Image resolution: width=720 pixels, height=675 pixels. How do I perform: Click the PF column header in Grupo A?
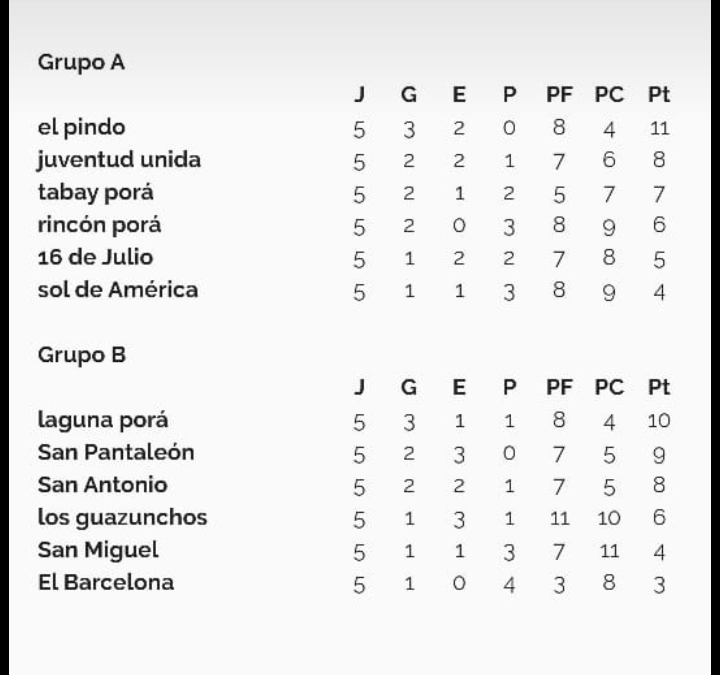click(559, 95)
